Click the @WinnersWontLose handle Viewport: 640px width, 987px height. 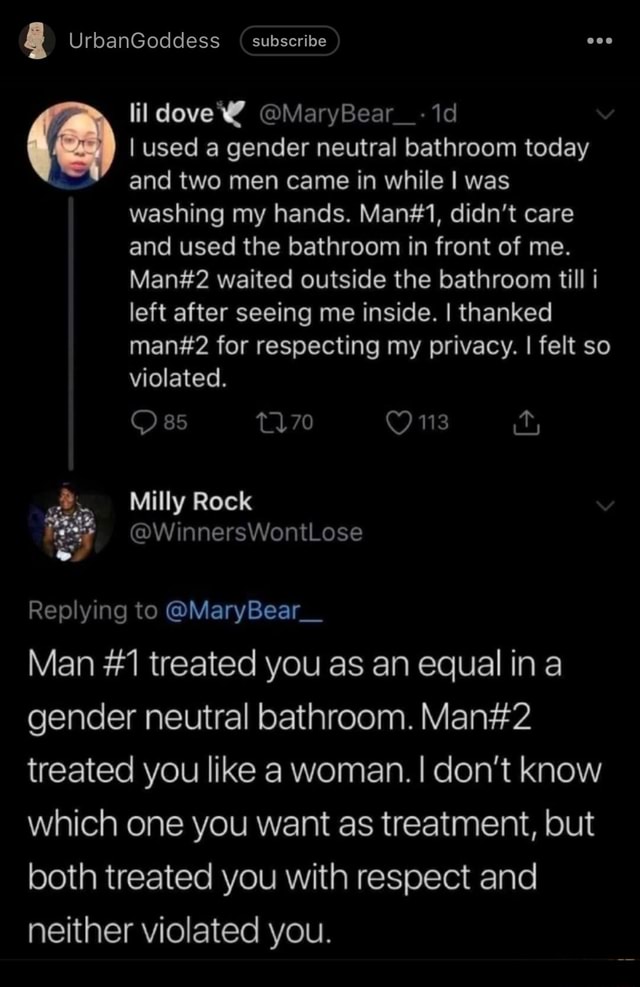(x=246, y=533)
